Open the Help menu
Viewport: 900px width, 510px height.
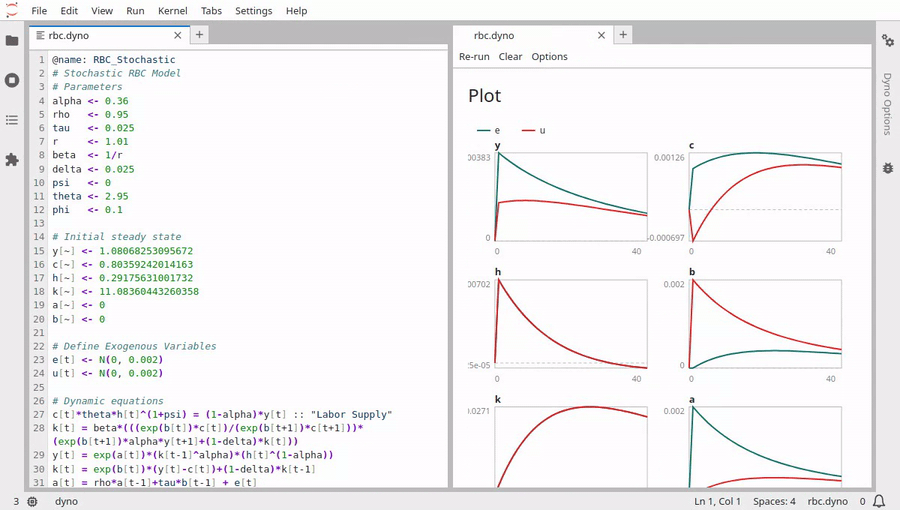pyautogui.click(x=297, y=11)
